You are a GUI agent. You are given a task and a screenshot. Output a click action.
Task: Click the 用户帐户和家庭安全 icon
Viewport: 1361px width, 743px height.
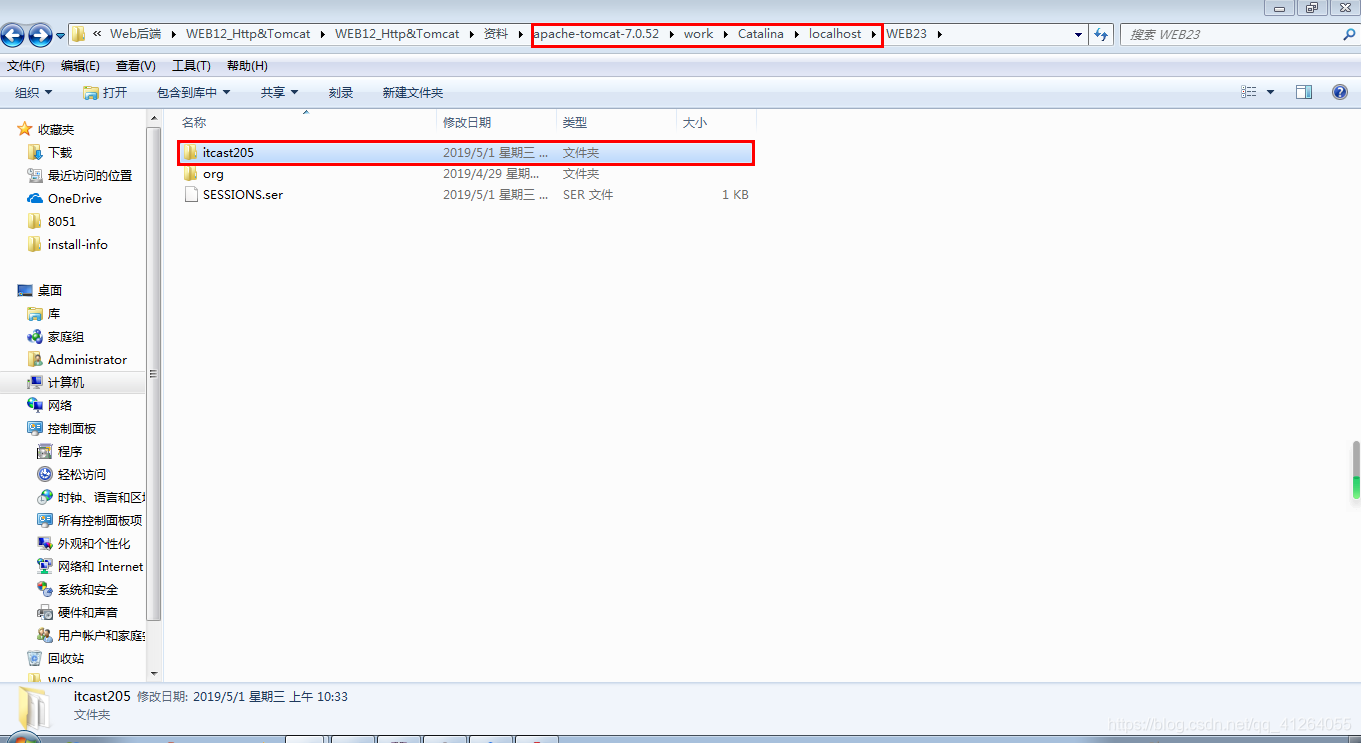[x=45, y=635]
